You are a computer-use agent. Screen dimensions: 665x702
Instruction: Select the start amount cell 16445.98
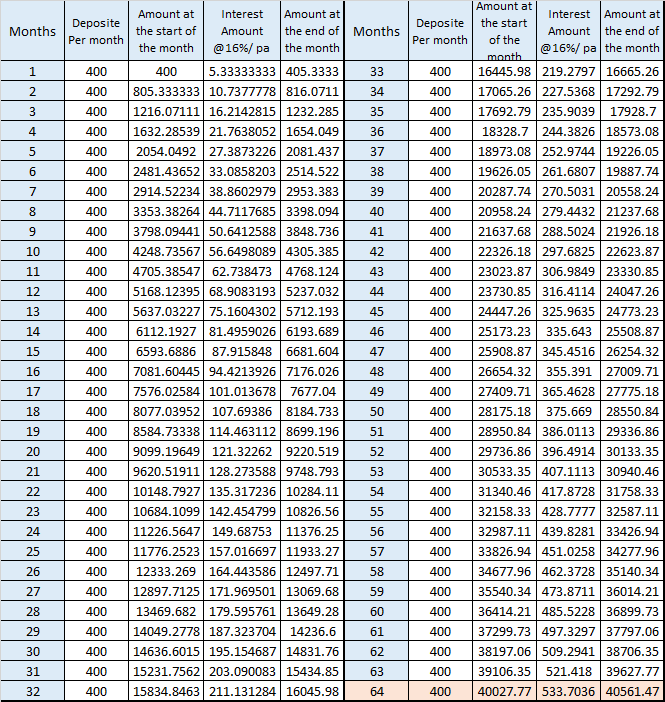(504, 71)
